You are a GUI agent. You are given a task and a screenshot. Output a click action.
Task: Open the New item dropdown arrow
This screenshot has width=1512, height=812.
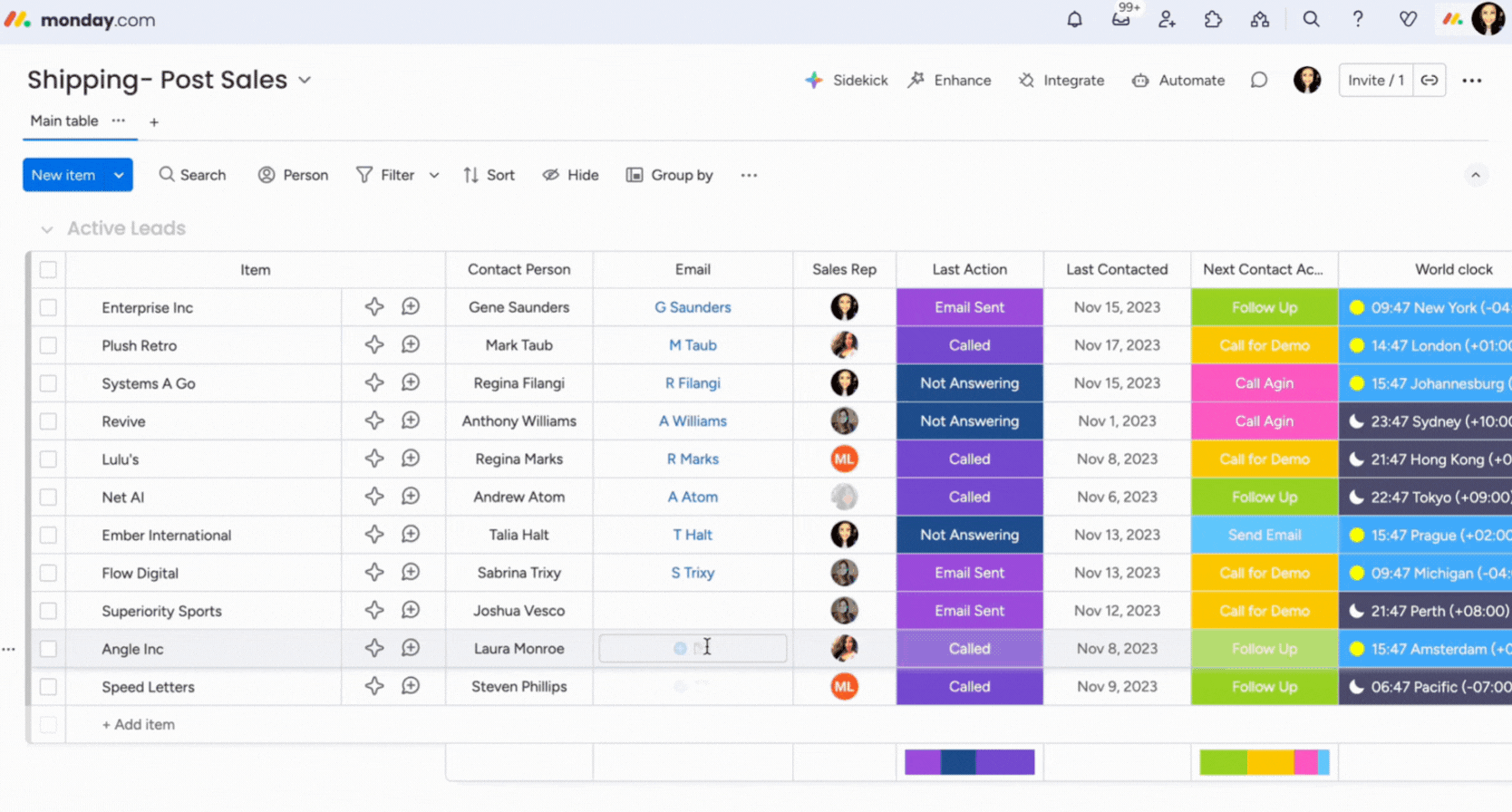pyautogui.click(x=119, y=175)
